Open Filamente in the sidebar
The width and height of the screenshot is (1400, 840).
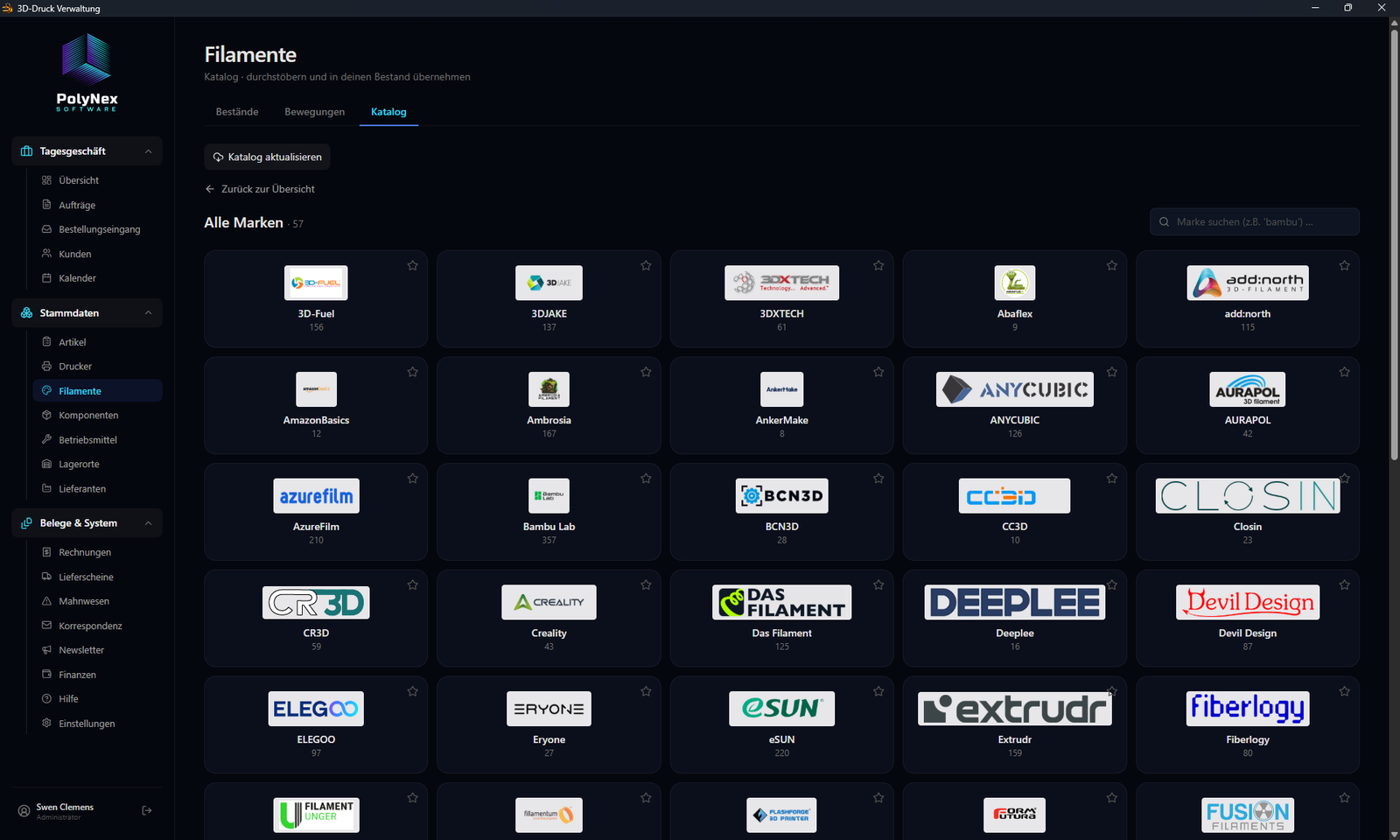[x=97, y=391]
